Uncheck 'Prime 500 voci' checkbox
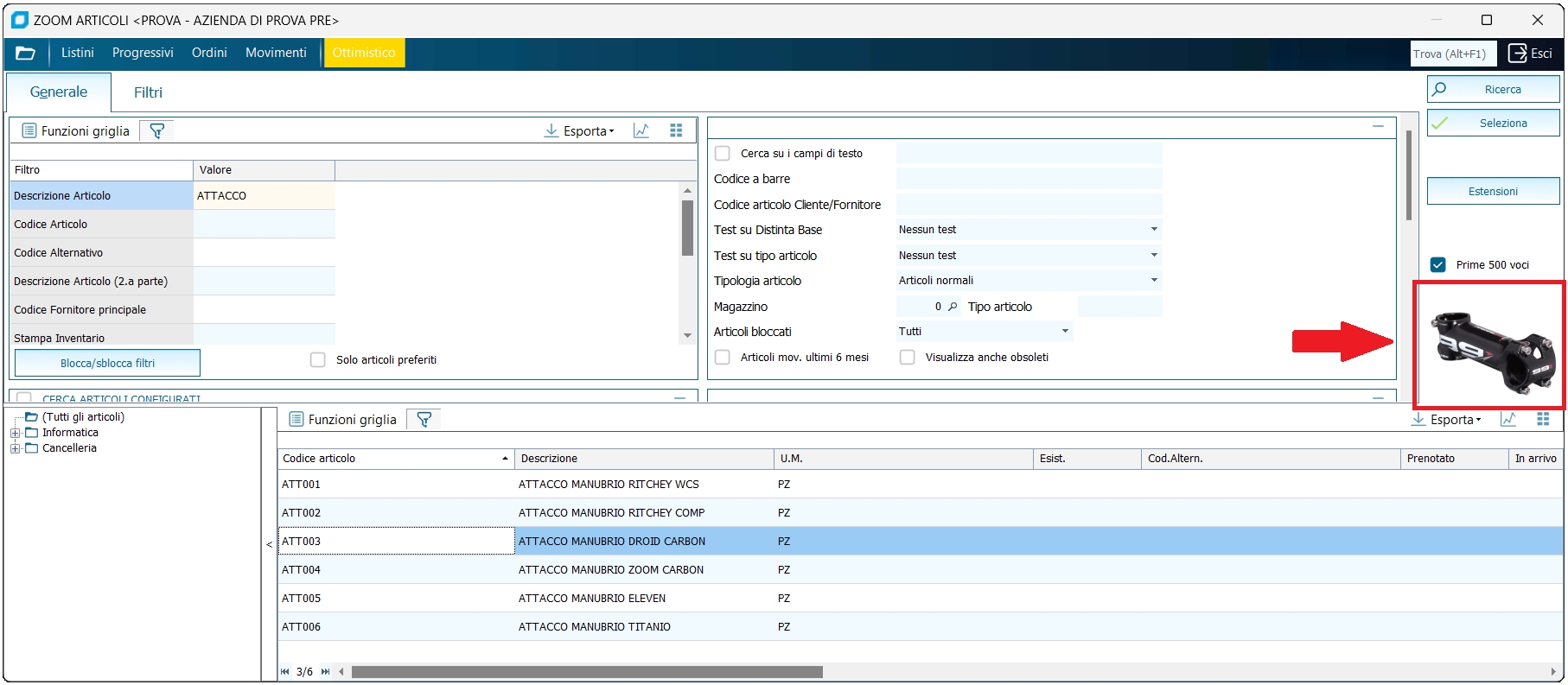This screenshot has width=1568, height=685. click(x=1438, y=265)
